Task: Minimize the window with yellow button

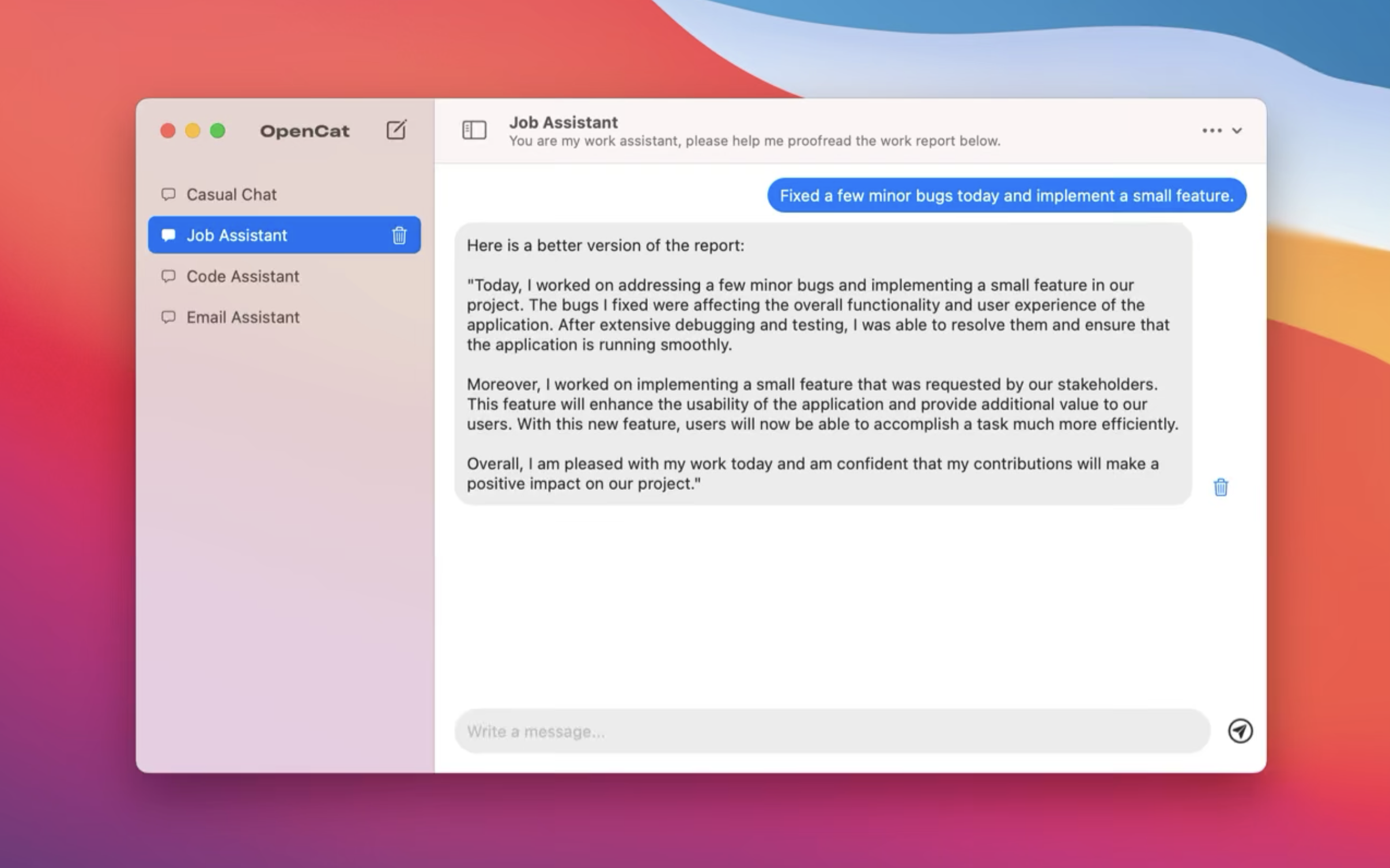Action: [x=192, y=131]
